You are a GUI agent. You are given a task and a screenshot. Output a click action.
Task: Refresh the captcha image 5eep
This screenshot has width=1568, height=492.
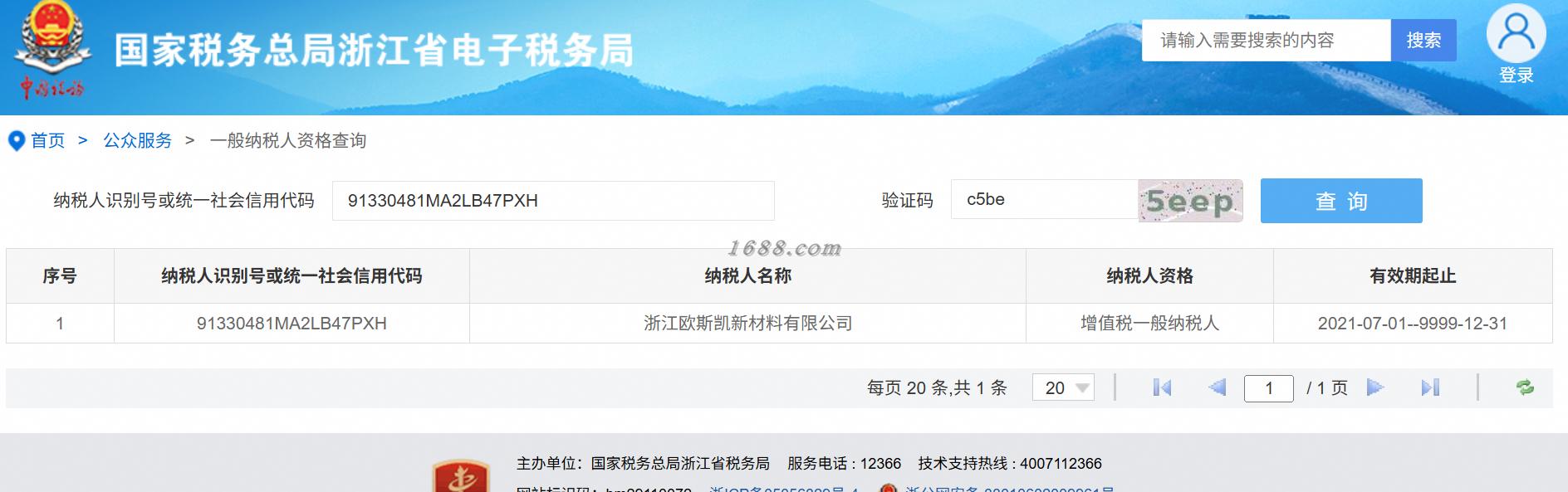tap(1190, 201)
